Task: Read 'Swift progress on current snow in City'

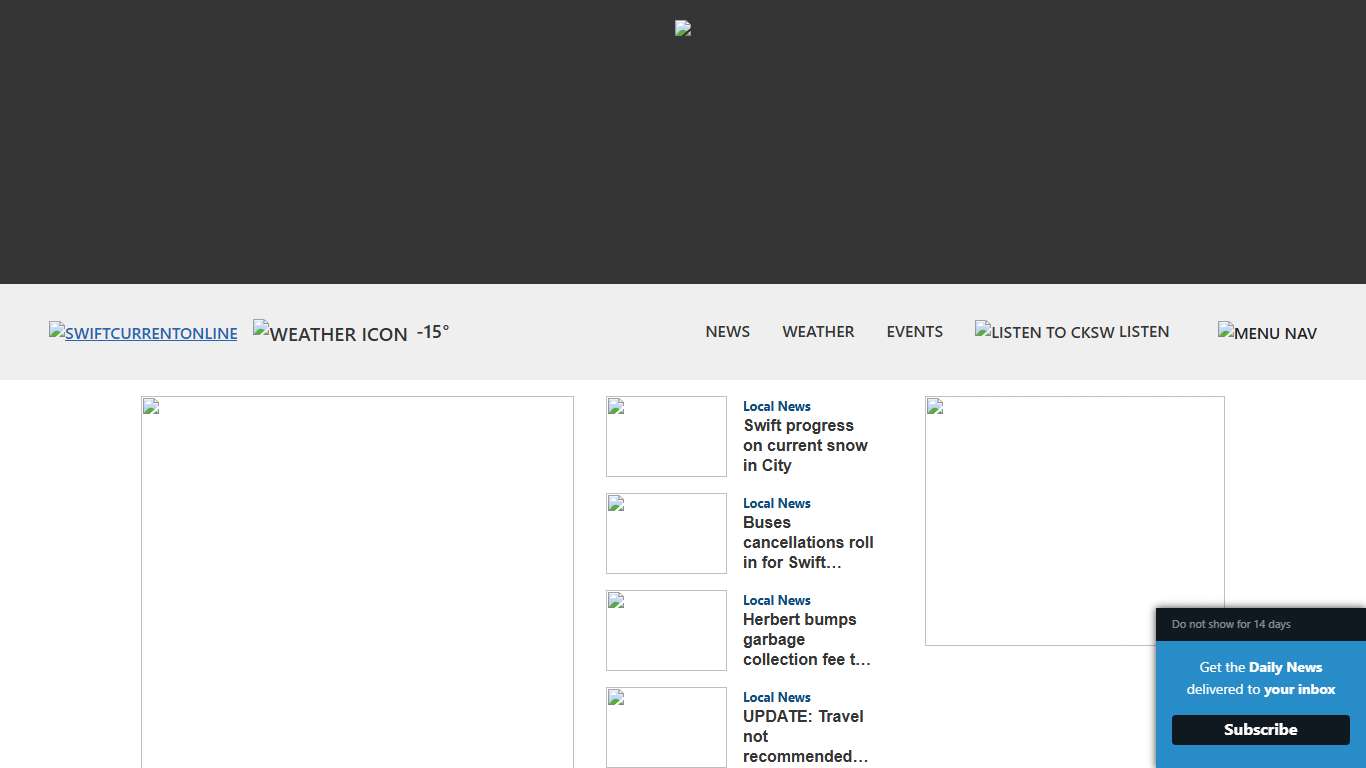Action: pyautogui.click(x=805, y=446)
